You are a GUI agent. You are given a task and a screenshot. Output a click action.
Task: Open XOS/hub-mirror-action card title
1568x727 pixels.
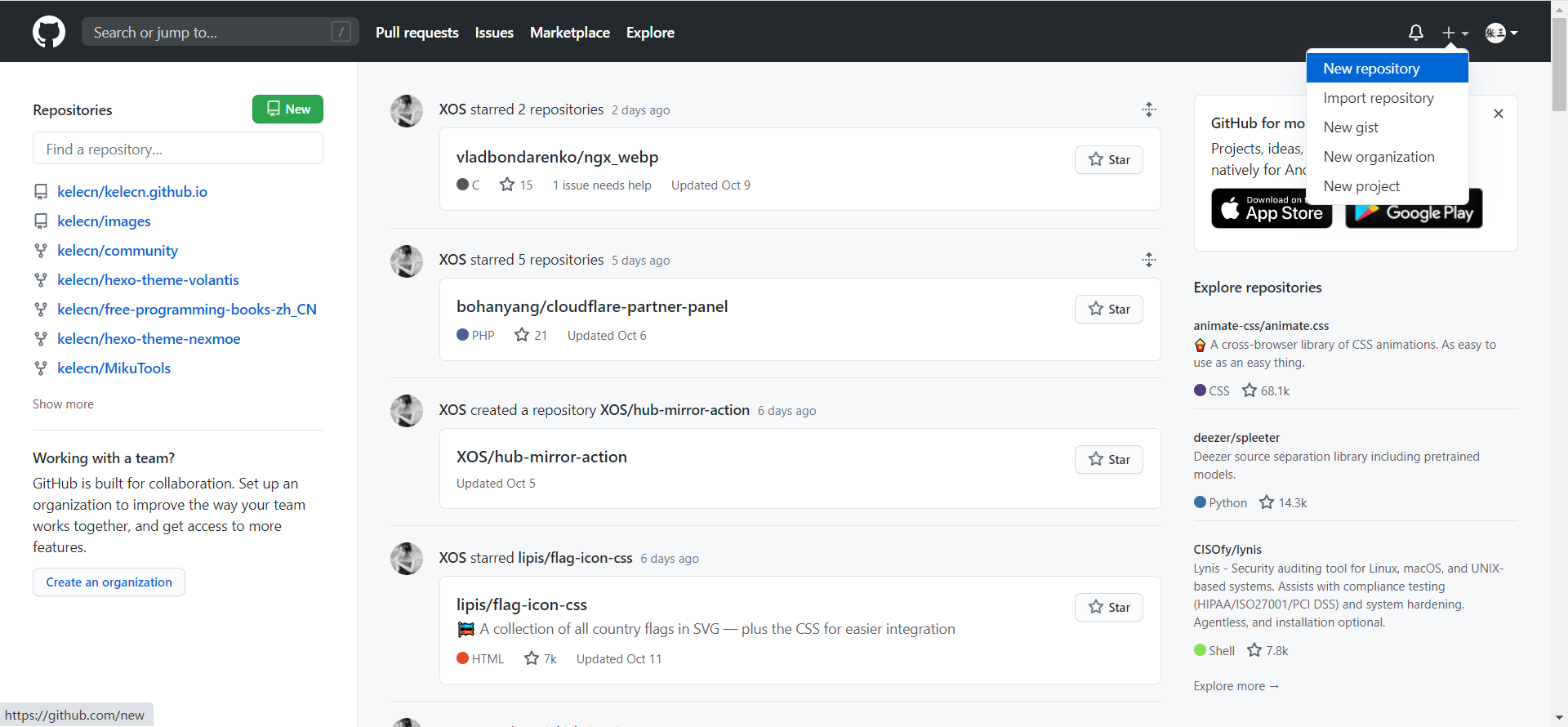tap(541, 457)
